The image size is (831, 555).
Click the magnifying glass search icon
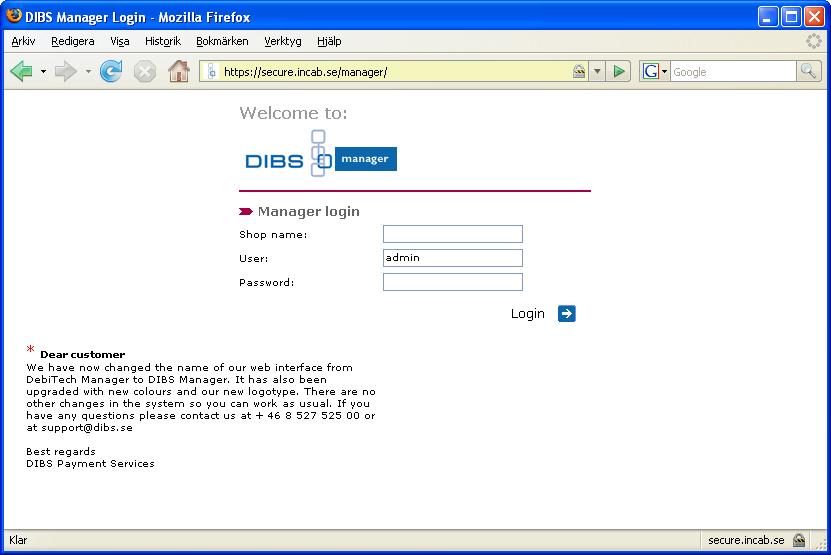coord(809,71)
